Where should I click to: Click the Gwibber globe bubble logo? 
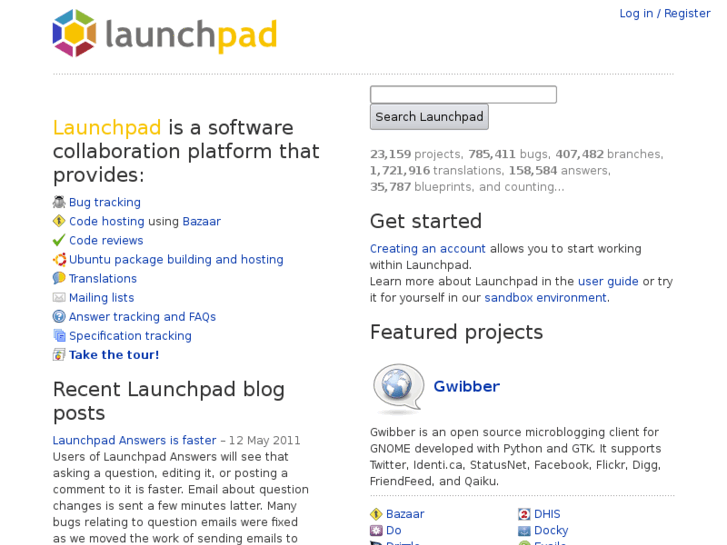click(x=399, y=388)
